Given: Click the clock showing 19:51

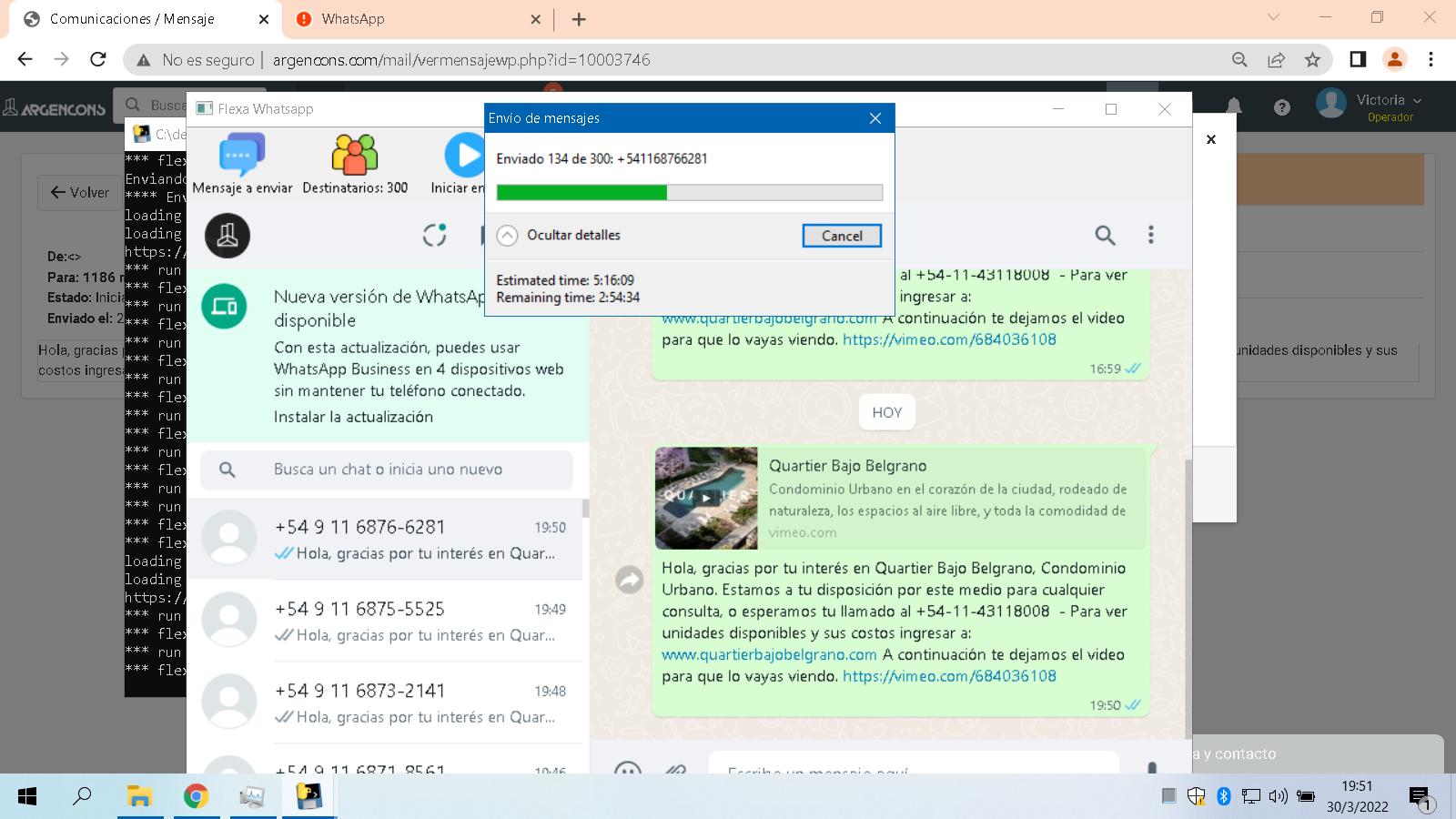Looking at the screenshot, I should click(x=1357, y=786).
